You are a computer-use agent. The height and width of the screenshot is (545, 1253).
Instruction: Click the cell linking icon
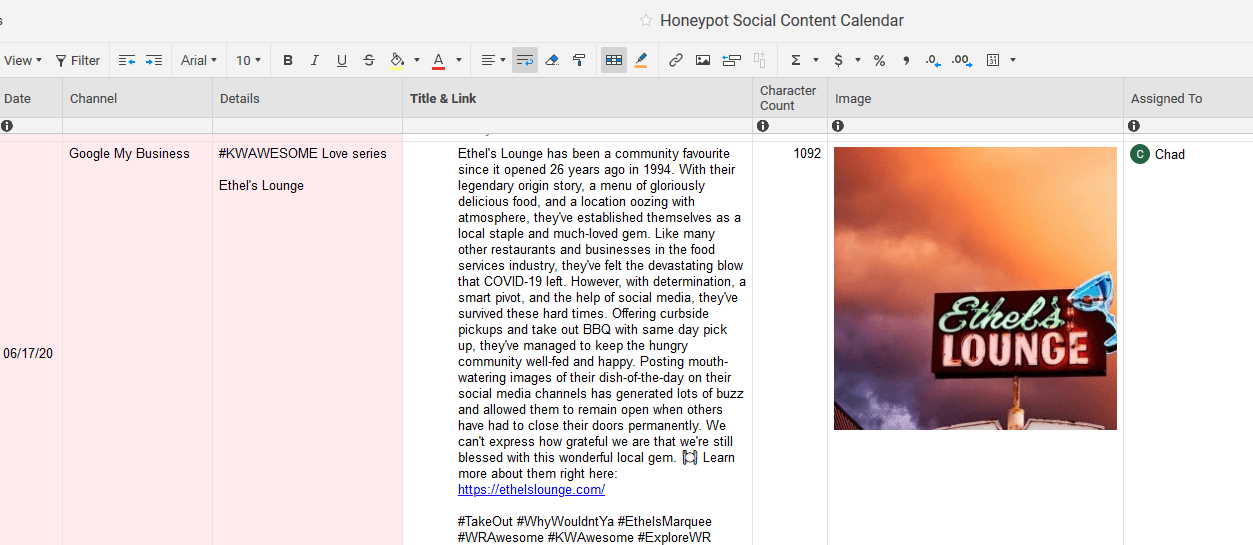(731, 60)
